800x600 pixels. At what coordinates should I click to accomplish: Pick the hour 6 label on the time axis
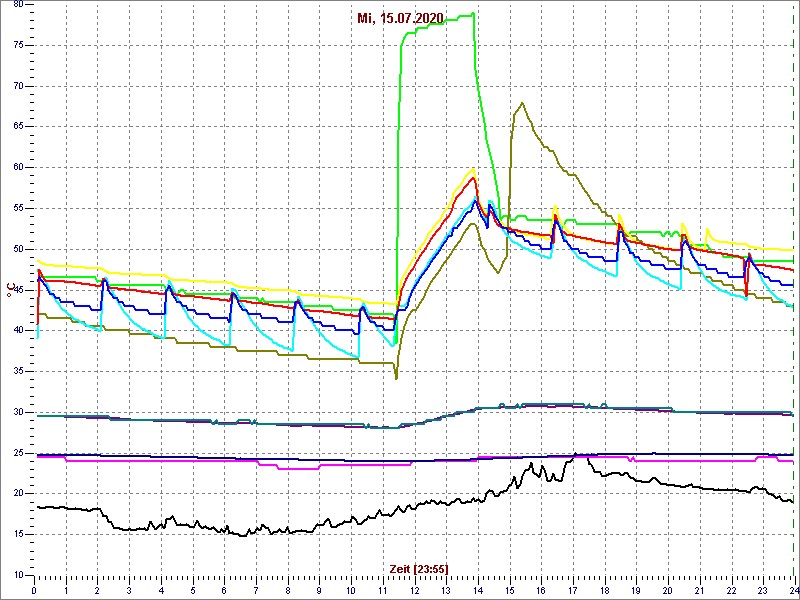pyautogui.click(x=224, y=591)
